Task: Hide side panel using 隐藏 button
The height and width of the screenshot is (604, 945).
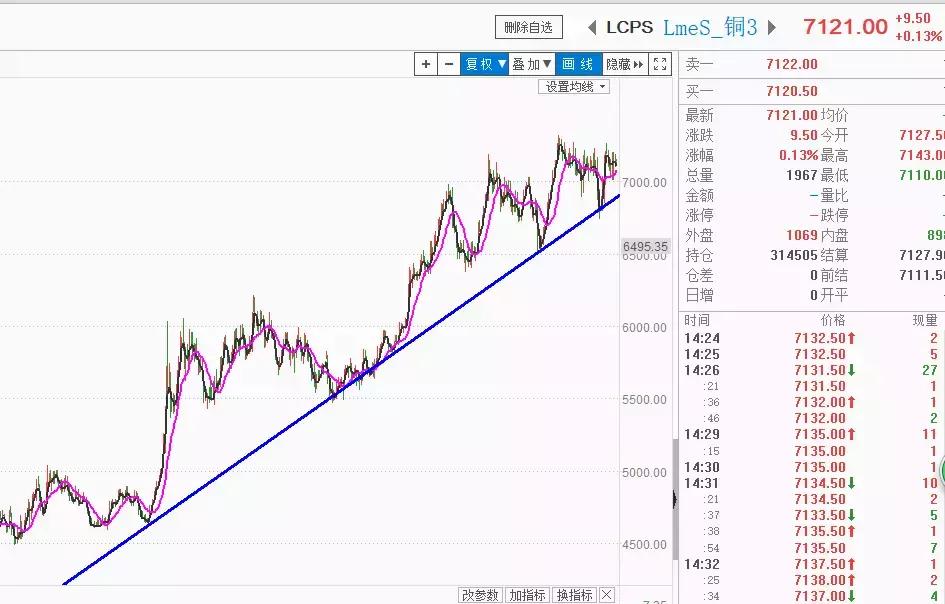Action: (624, 64)
